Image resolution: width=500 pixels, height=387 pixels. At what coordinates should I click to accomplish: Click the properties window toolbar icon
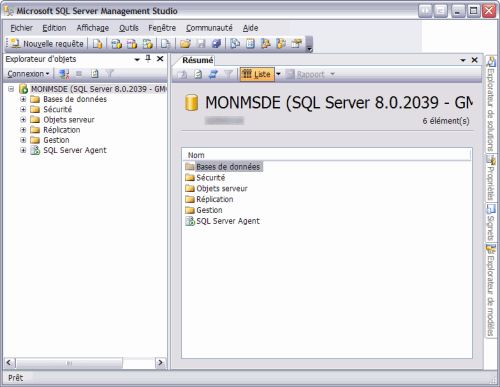tap(296, 44)
